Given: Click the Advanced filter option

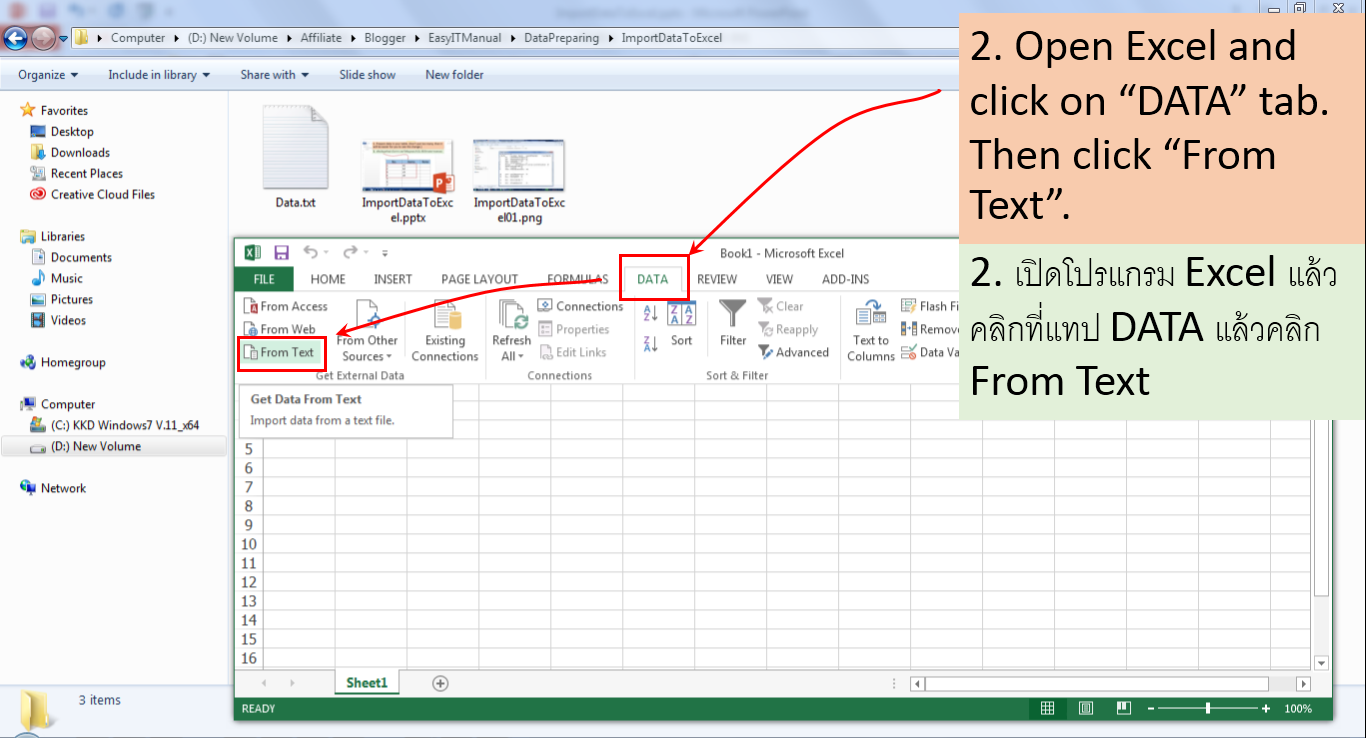Looking at the screenshot, I should click(x=795, y=352).
